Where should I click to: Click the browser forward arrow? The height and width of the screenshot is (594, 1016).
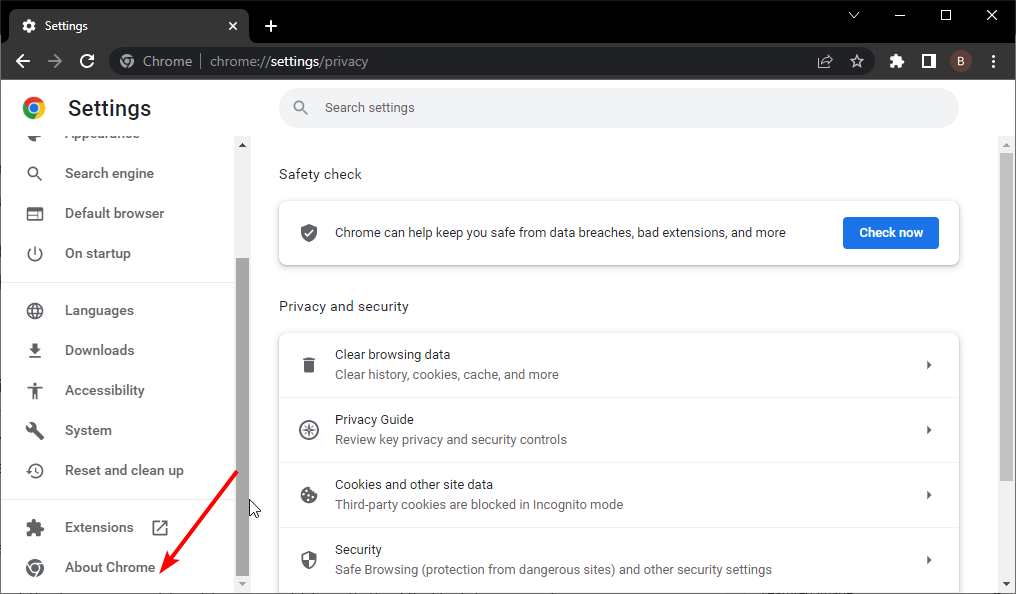point(55,61)
